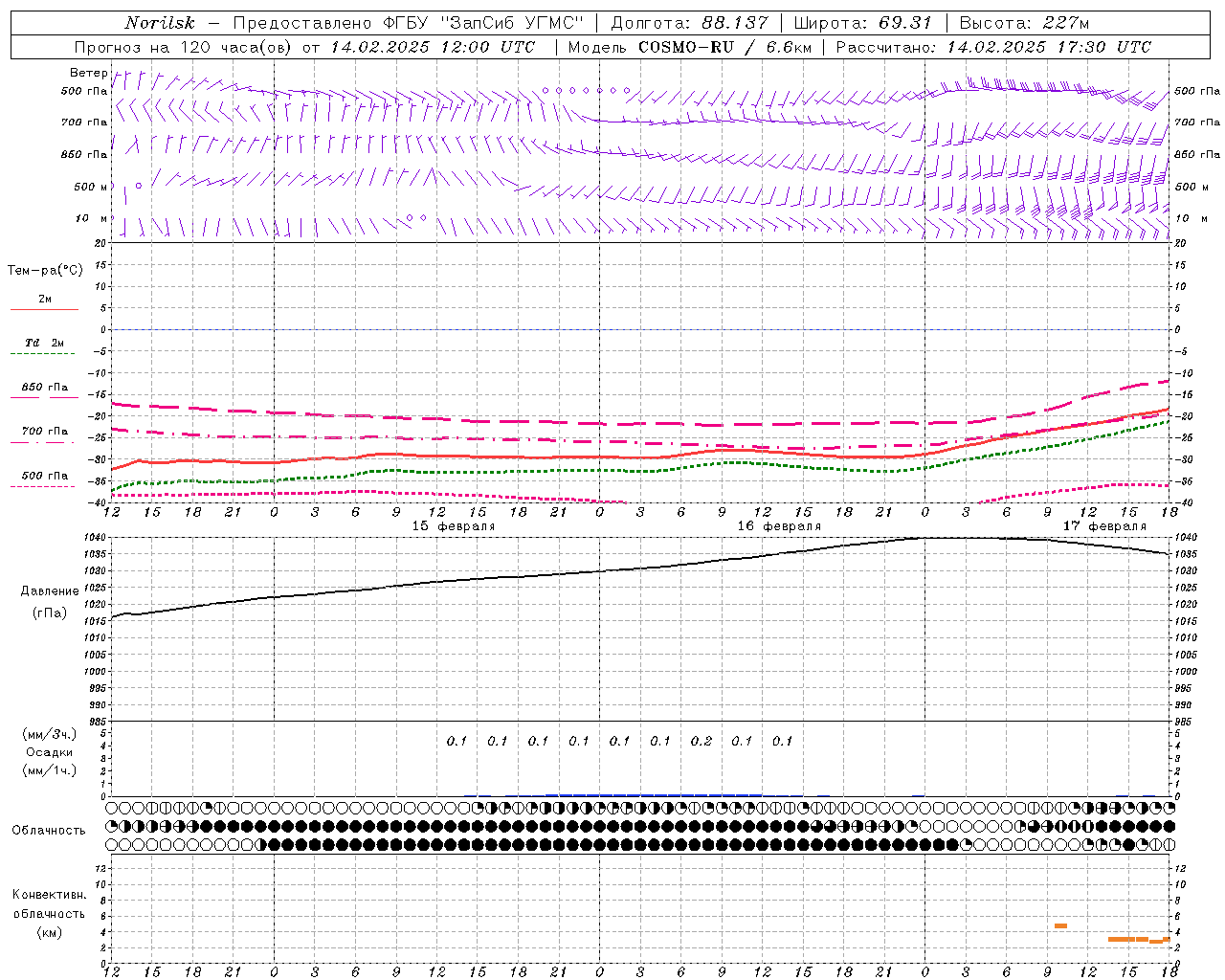Click the 'Конвективн.' convective cloud label
Image resolution: width=1225 pixels, height=980 pixels.
pyautogui.click(x=49, y=895)
